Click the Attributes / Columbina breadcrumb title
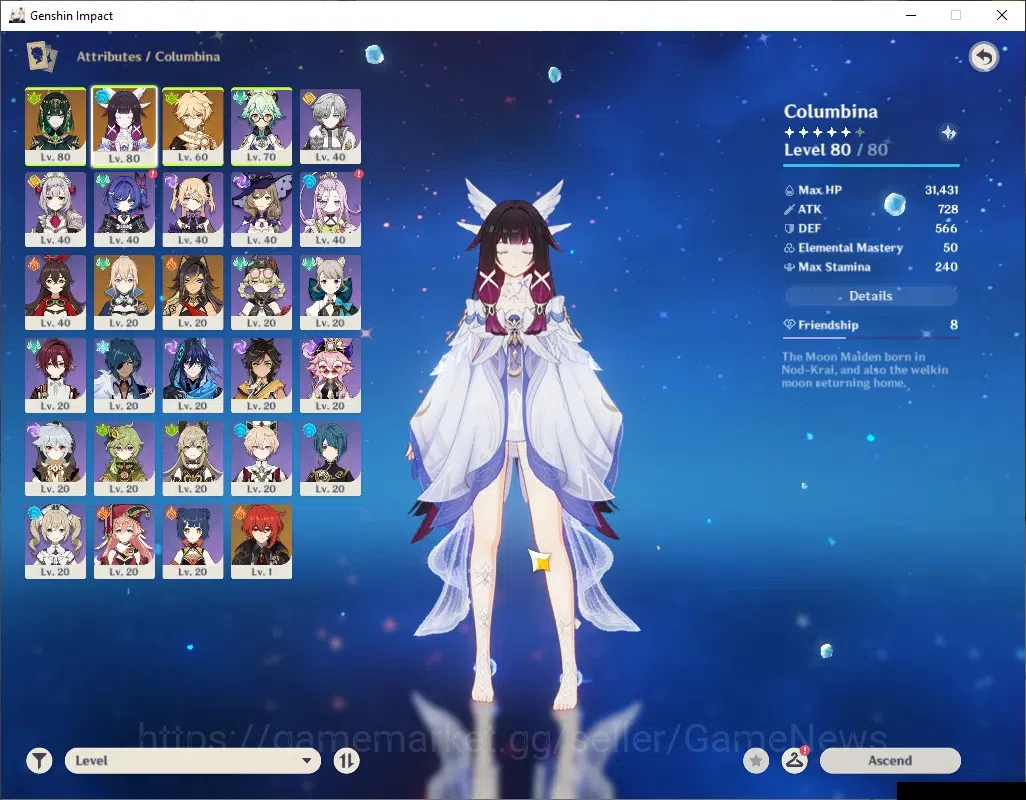This screenshot has height=800, width=1026. click(x=148, y=56)
